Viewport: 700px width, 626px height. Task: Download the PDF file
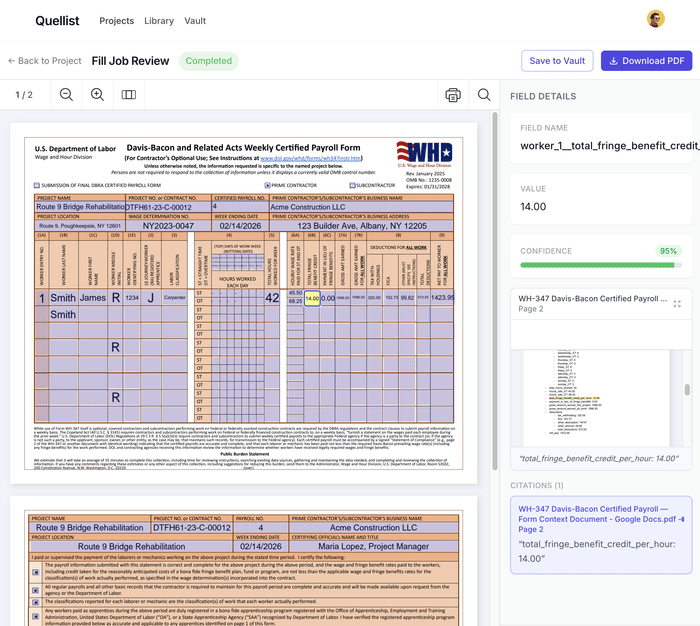[645, 61]
